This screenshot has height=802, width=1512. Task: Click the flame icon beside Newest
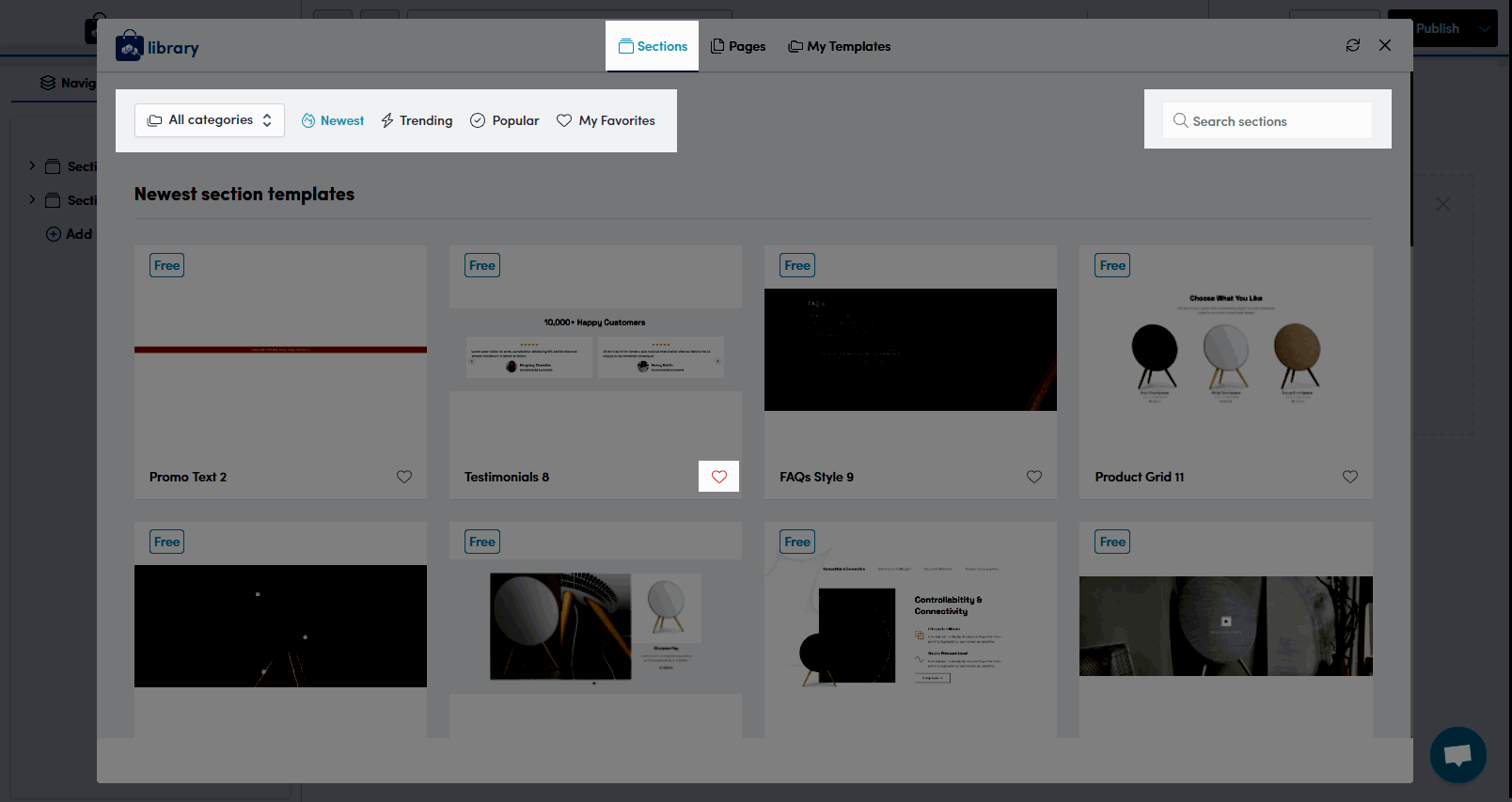[308, 120]
